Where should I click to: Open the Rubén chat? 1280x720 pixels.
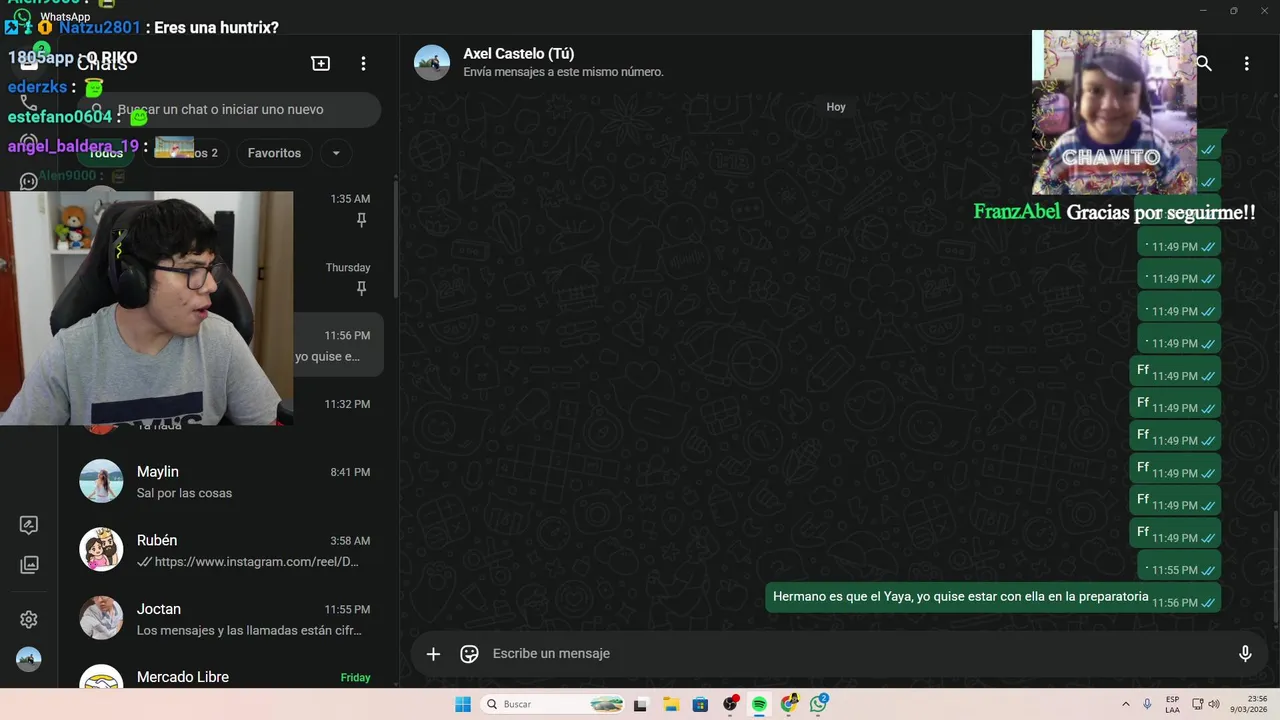click(226, 550)
